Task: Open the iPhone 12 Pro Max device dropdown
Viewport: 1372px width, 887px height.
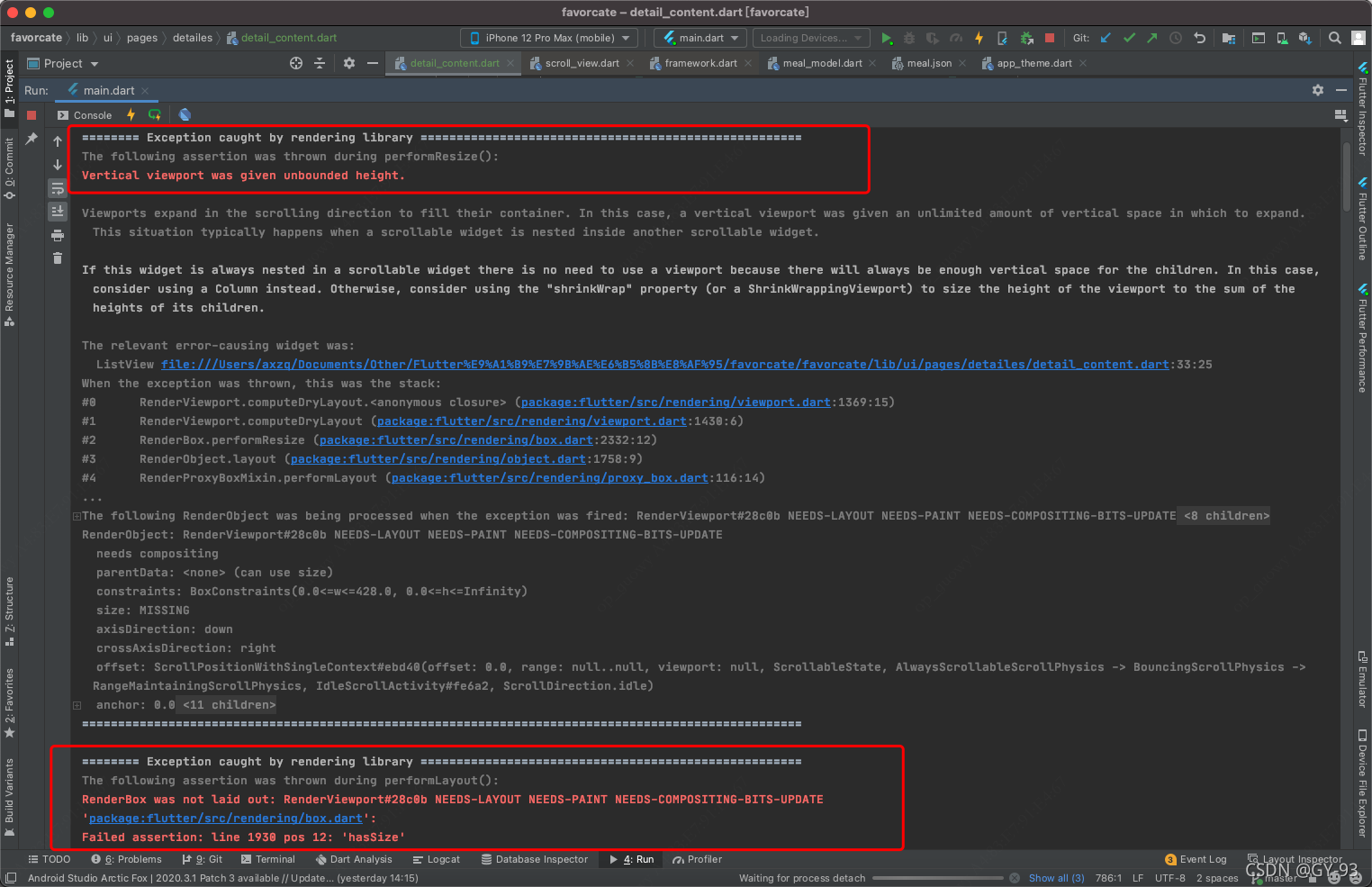Action: click(x=549, y=38)
